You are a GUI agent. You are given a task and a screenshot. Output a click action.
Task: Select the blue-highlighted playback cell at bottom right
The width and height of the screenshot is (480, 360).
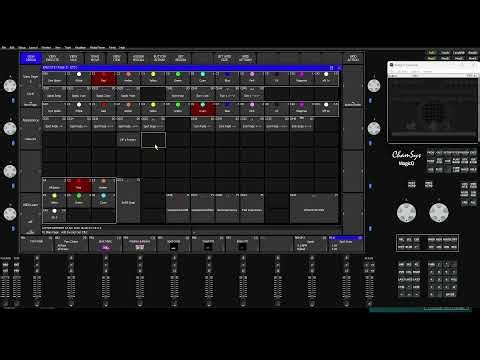pos(346,245)
